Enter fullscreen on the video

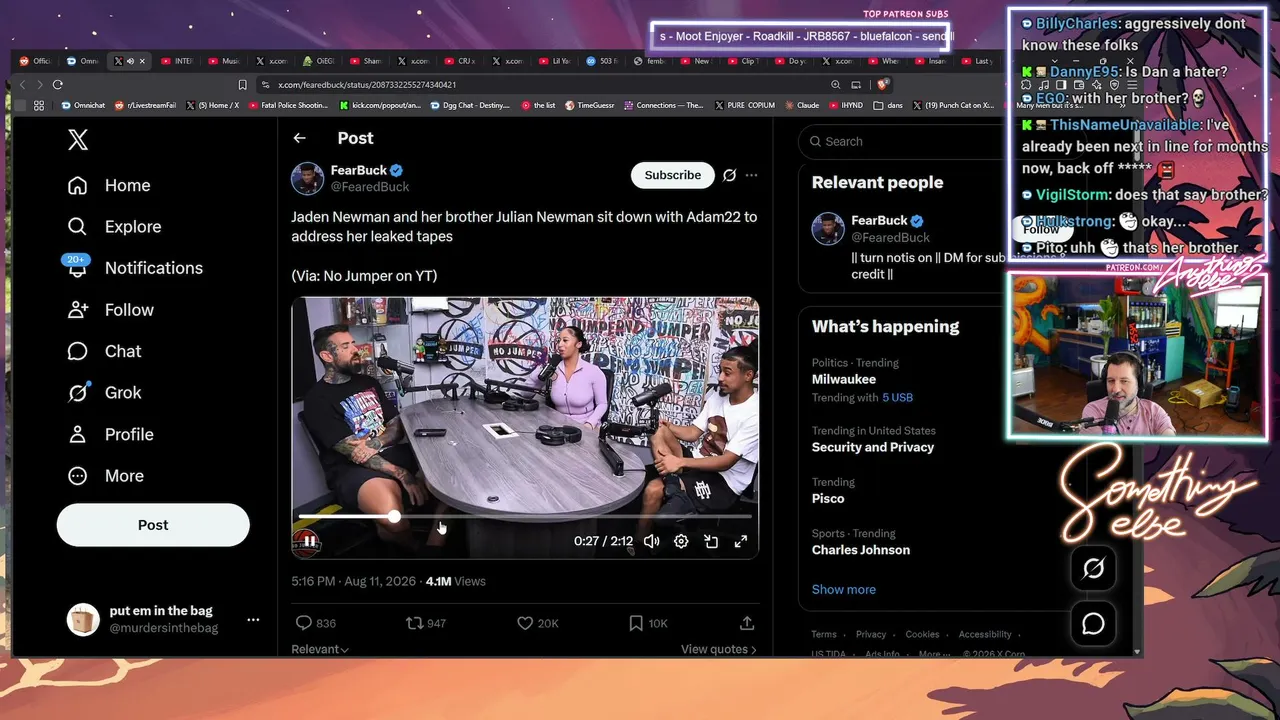pos(741,541)
